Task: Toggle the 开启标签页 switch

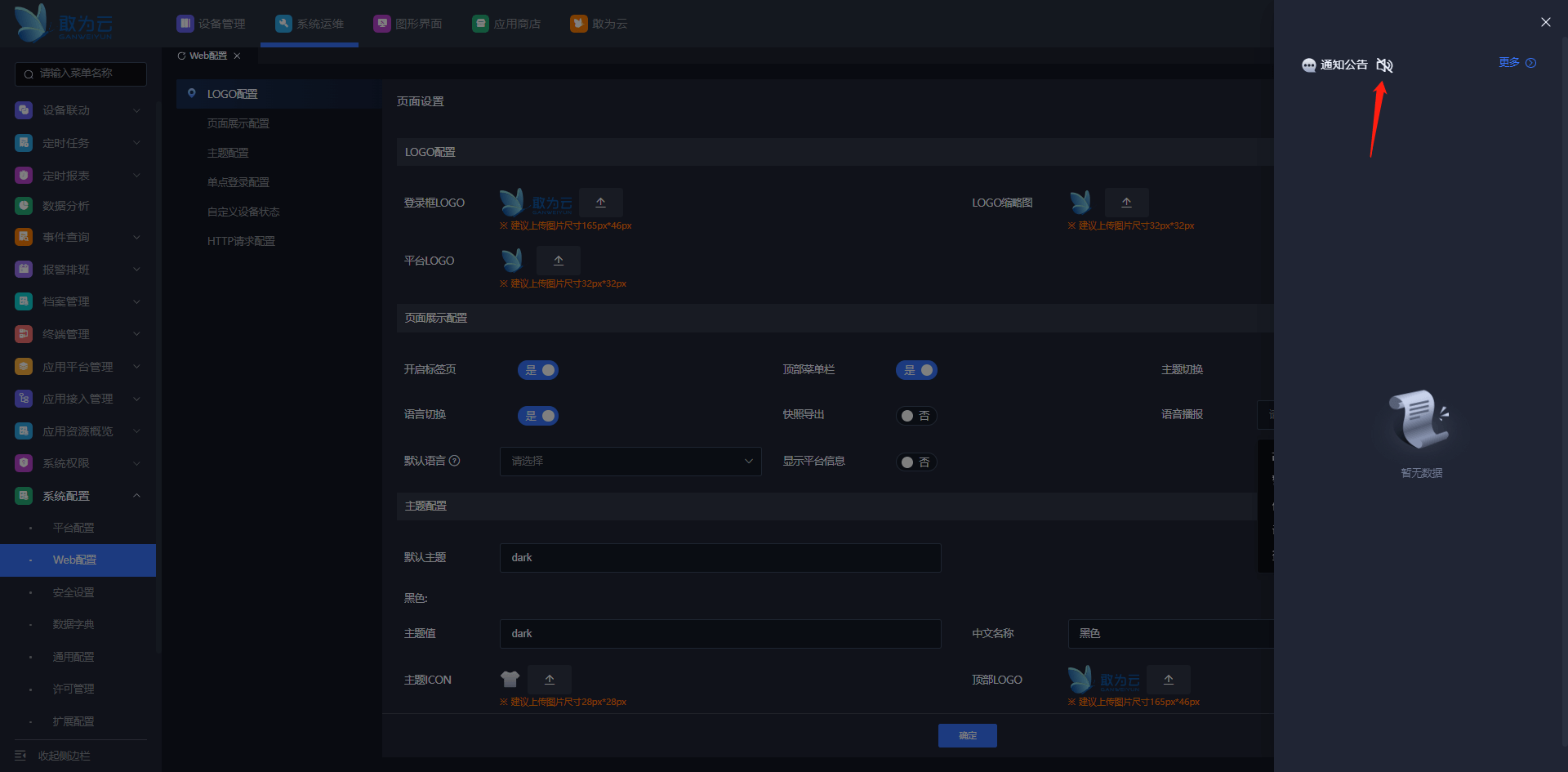Action: 538,370
